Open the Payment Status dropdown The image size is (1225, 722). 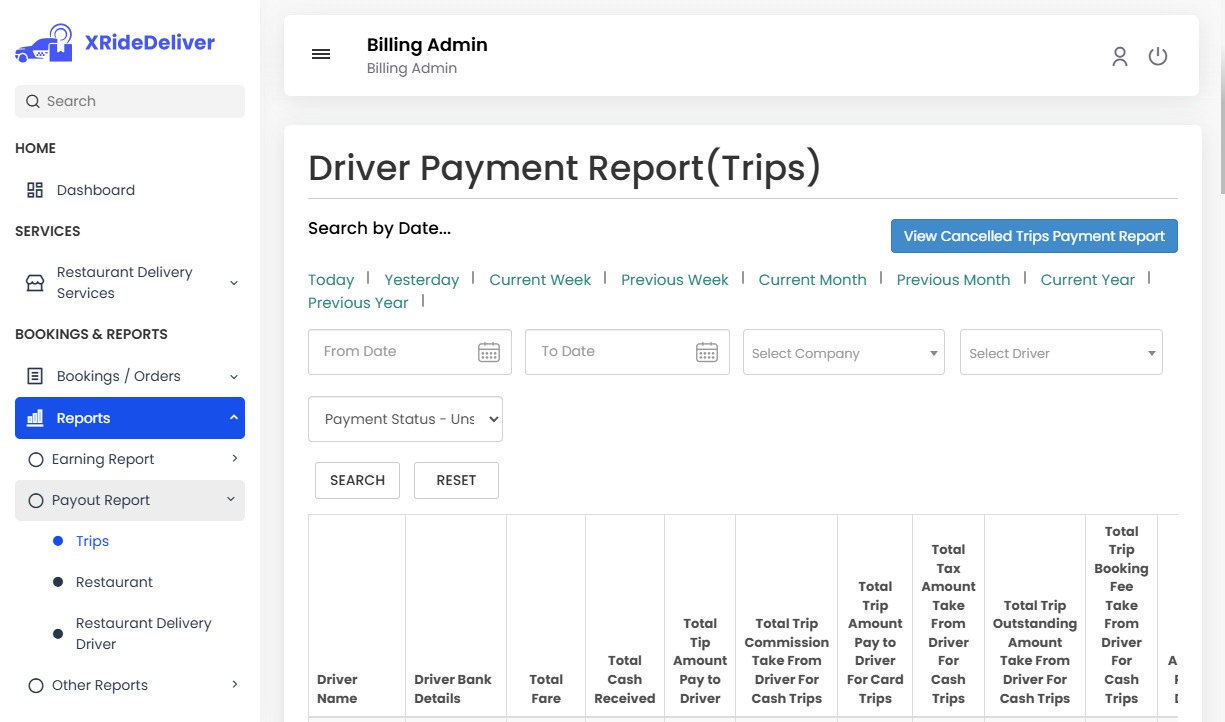[405, 419]
